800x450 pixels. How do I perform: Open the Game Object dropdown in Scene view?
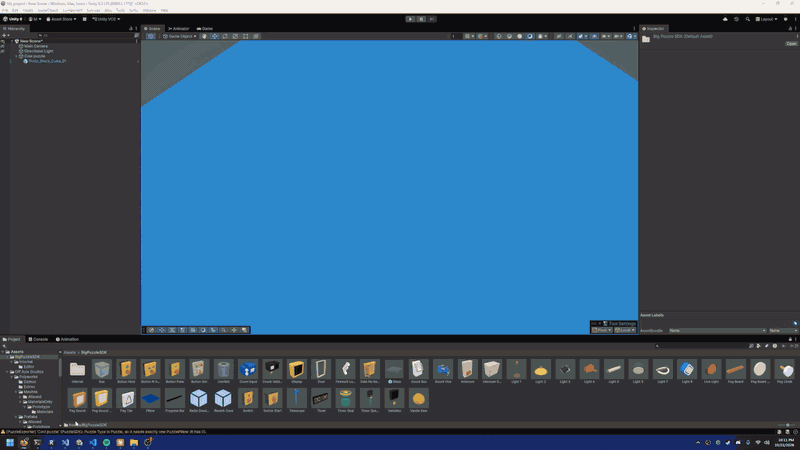pos(180,36)
